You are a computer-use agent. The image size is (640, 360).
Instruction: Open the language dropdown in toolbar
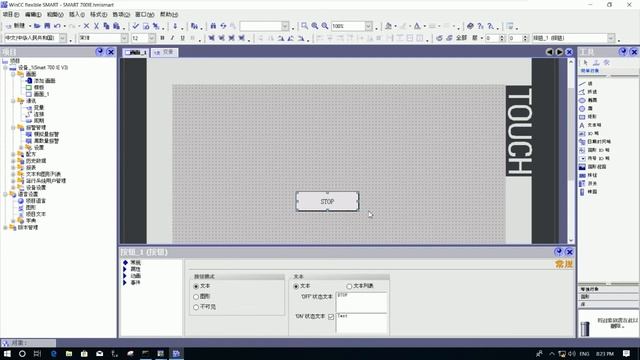pyautogui.click(x=63, y=38)
